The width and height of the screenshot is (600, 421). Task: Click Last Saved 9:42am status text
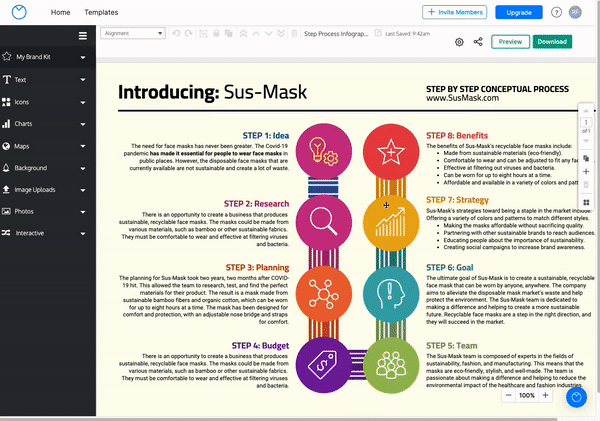tap(408, 34)
